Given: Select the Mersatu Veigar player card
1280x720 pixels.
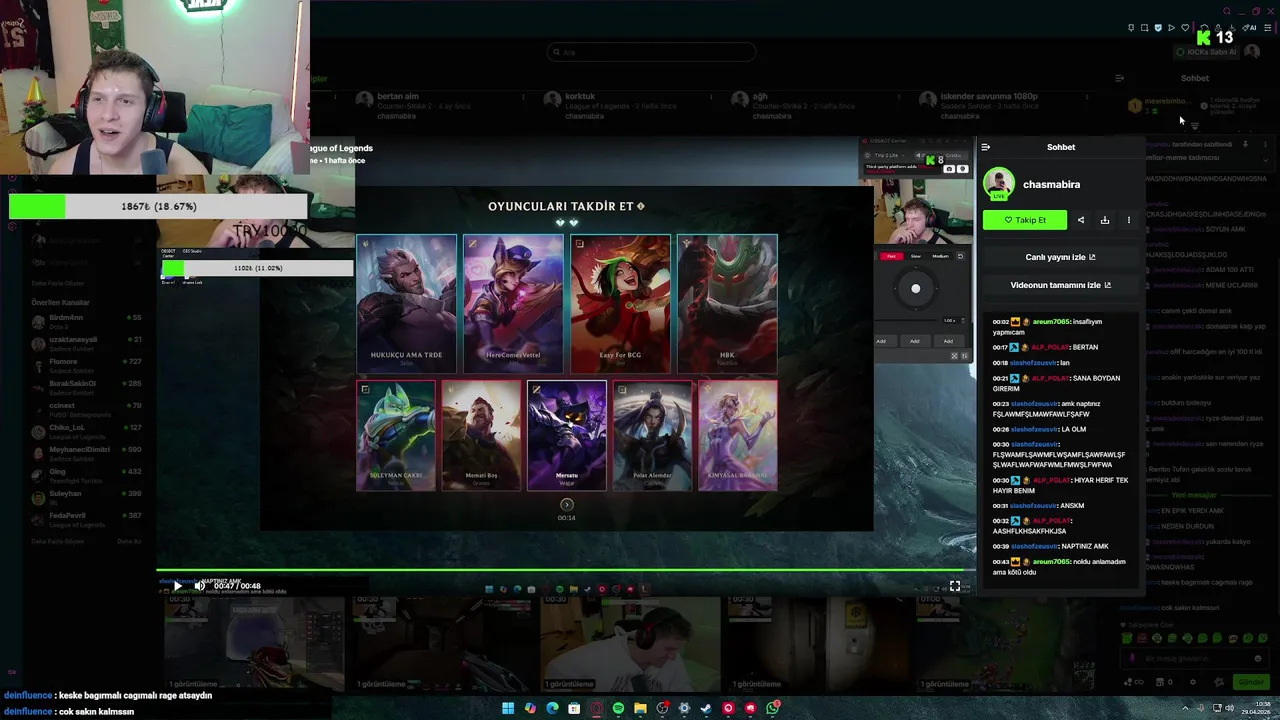Looking at the screenshot, I should pyautogui.click(x=567, y=436).
